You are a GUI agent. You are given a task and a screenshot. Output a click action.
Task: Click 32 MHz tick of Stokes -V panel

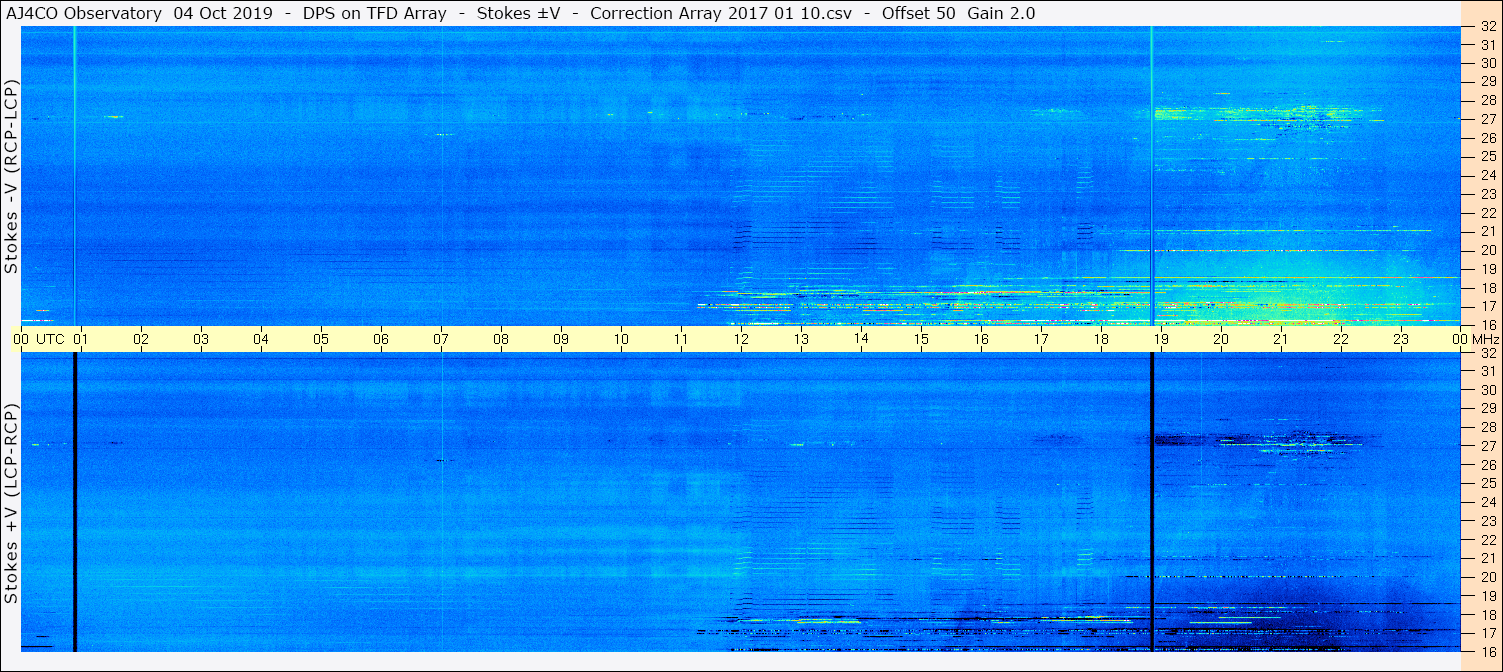pyautogui.click(x=1487, y=27)
